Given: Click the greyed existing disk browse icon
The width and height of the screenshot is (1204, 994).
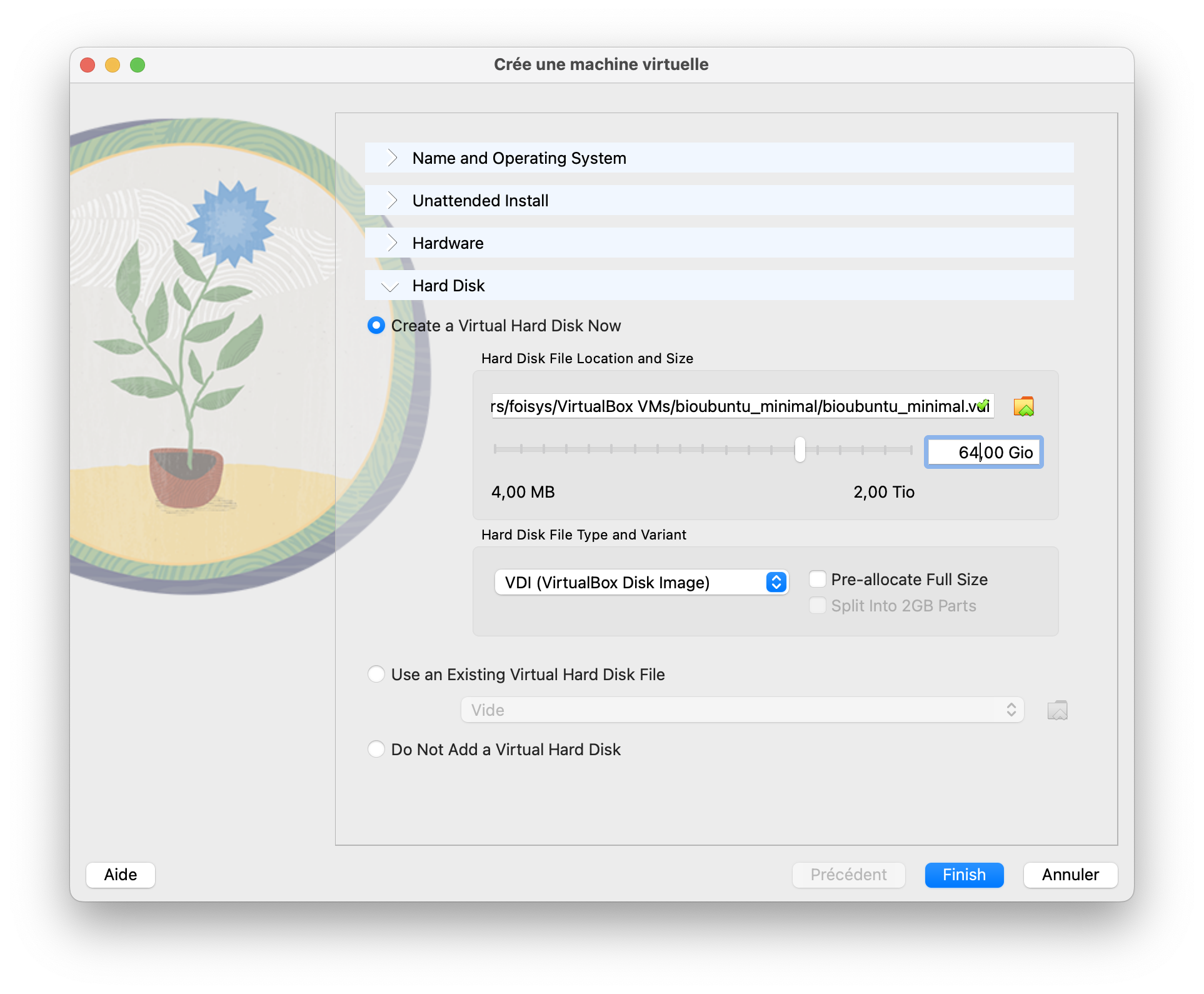Looking at the screenshot, I should 1057,710.
